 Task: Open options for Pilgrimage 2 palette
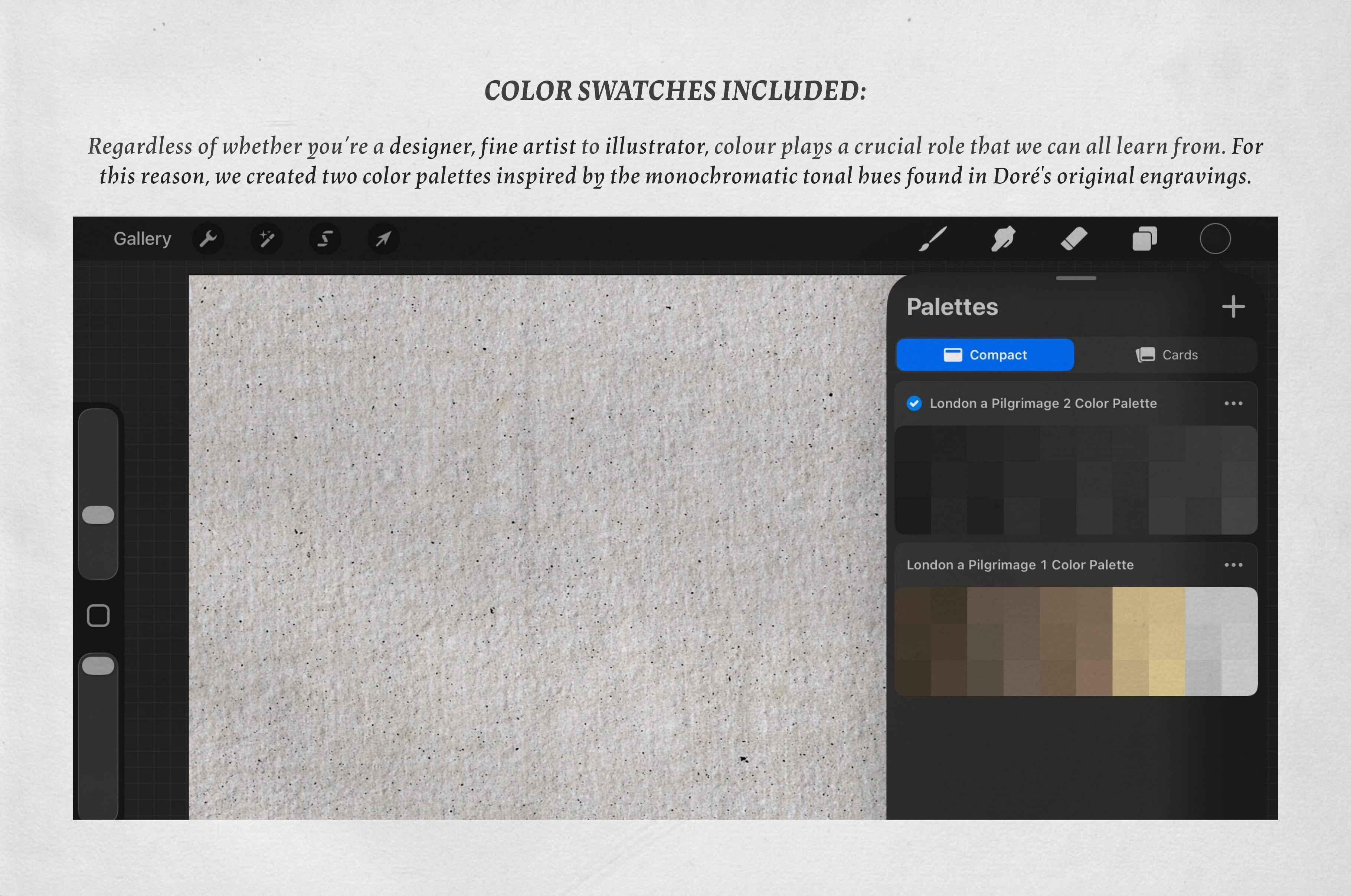coord(1233,403)
